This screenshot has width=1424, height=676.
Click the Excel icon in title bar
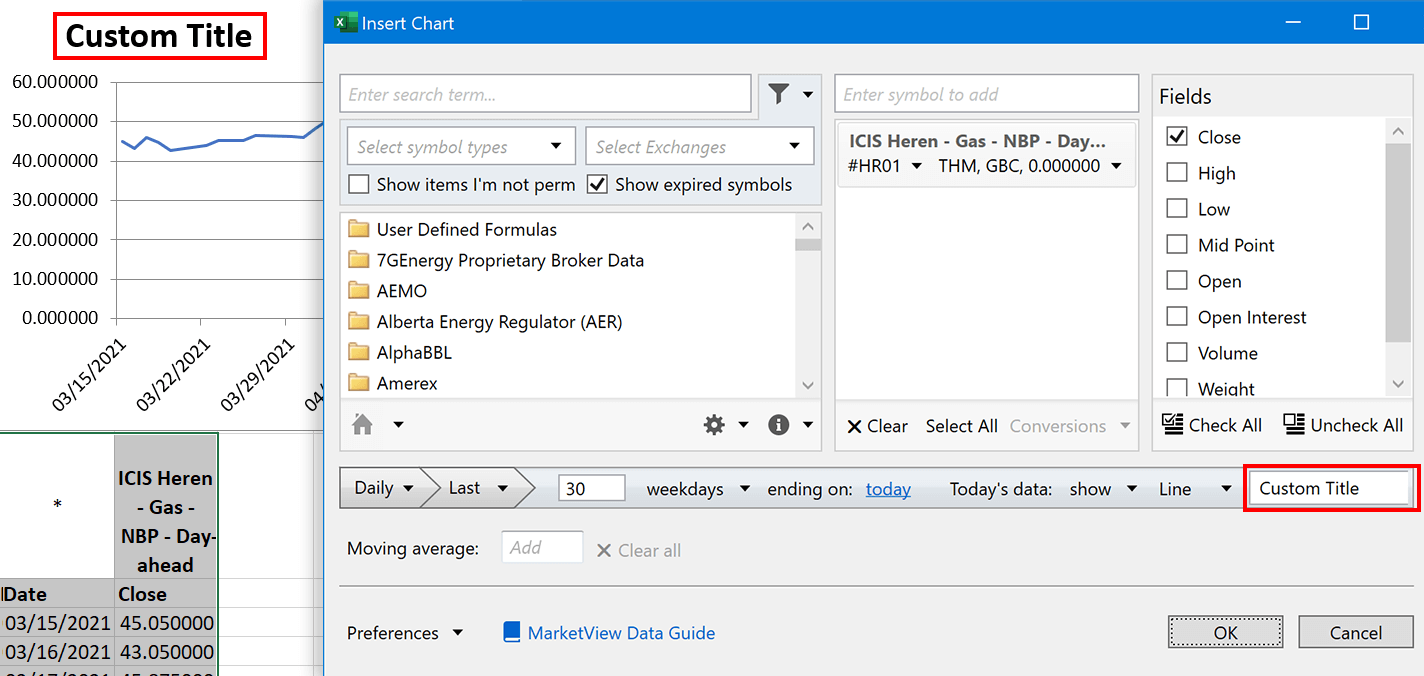point(345,22)
